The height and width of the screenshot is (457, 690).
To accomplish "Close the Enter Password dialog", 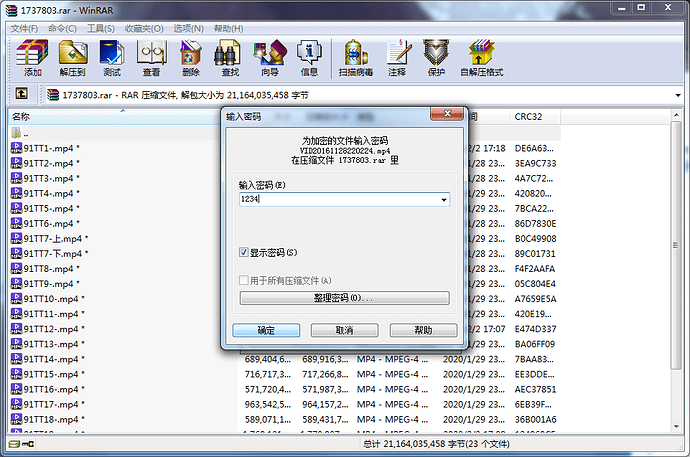I will coord(447,114).
